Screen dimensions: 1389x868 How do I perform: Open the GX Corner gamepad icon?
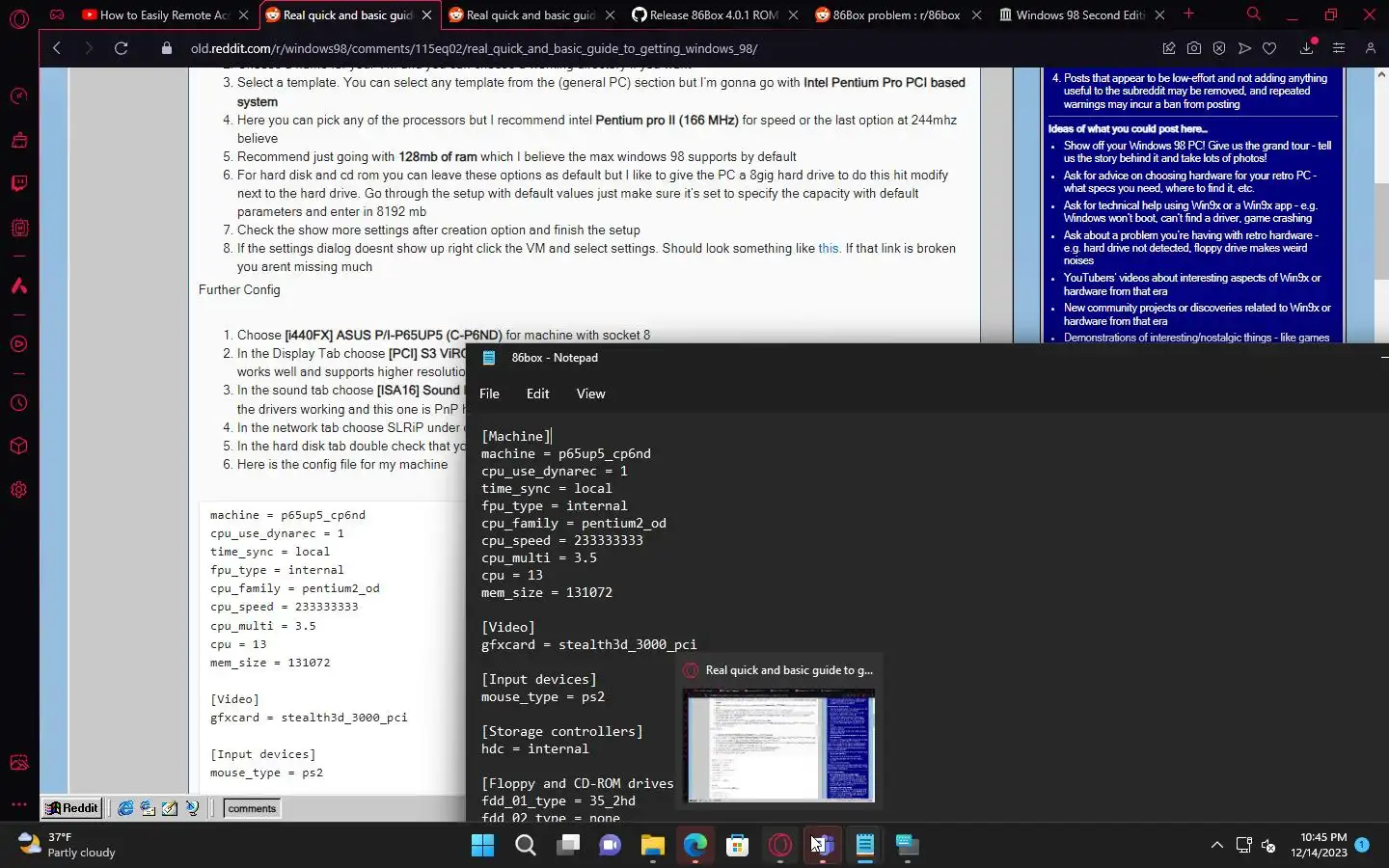coord(57,14)
